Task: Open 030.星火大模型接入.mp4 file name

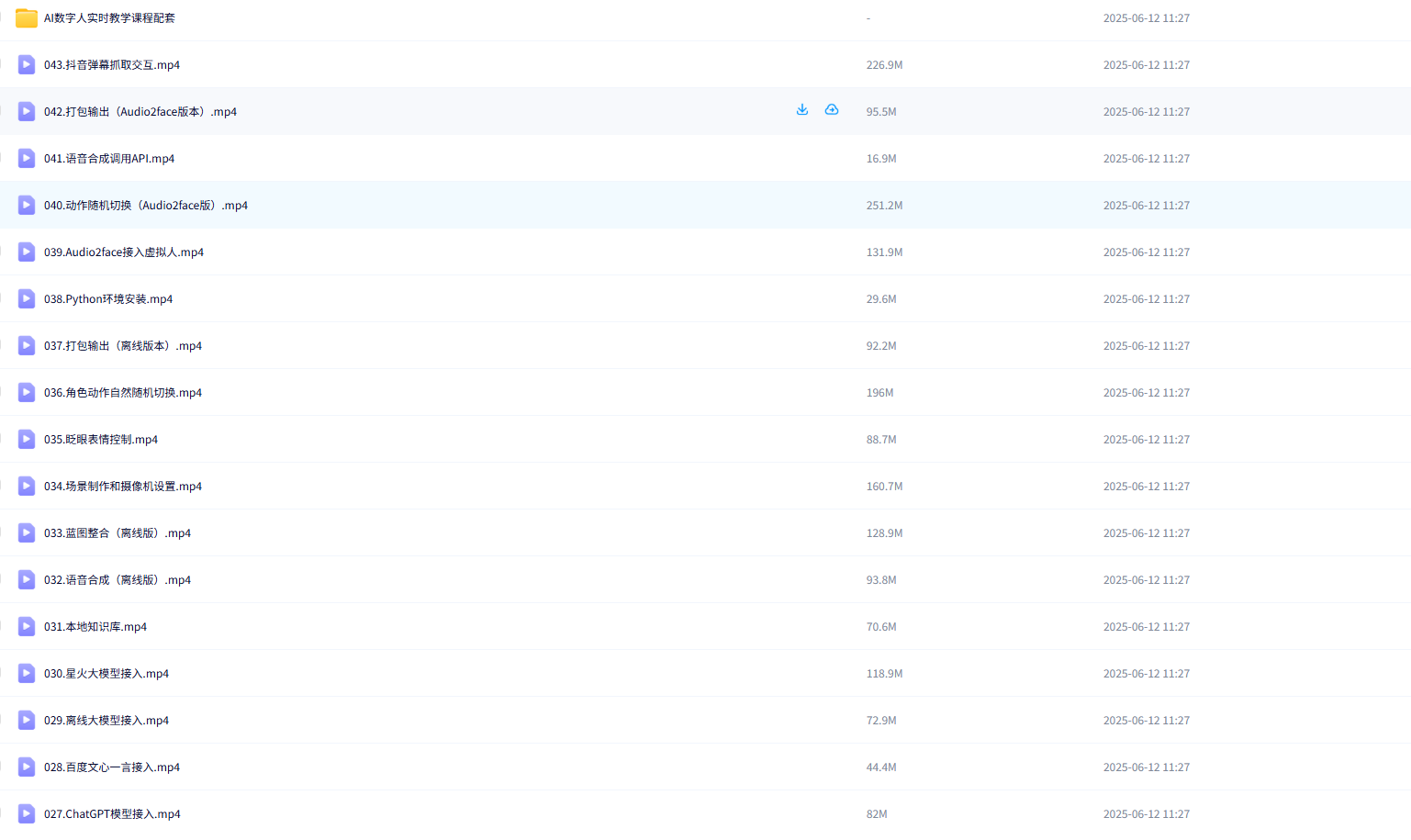Action: click(106, 674)
